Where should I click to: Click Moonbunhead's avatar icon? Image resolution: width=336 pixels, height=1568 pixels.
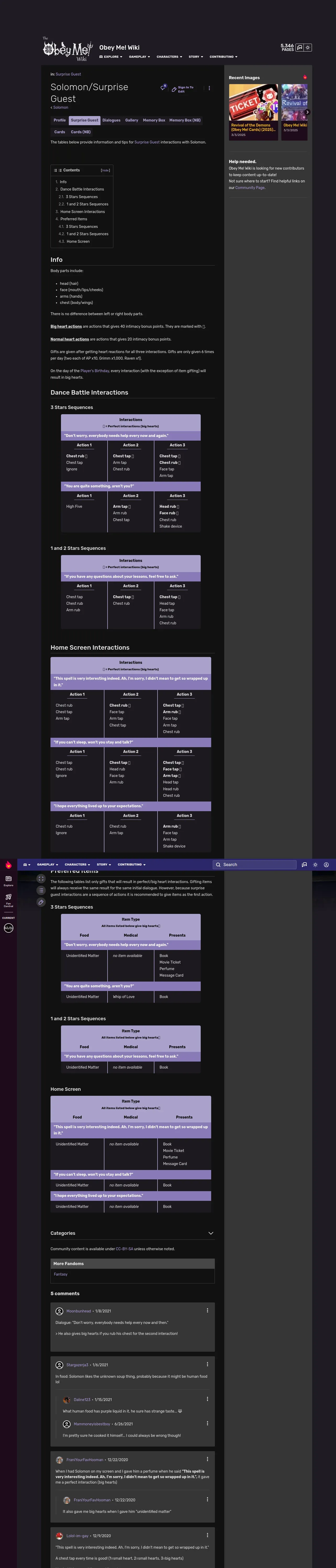click(x=59, y=1311)
